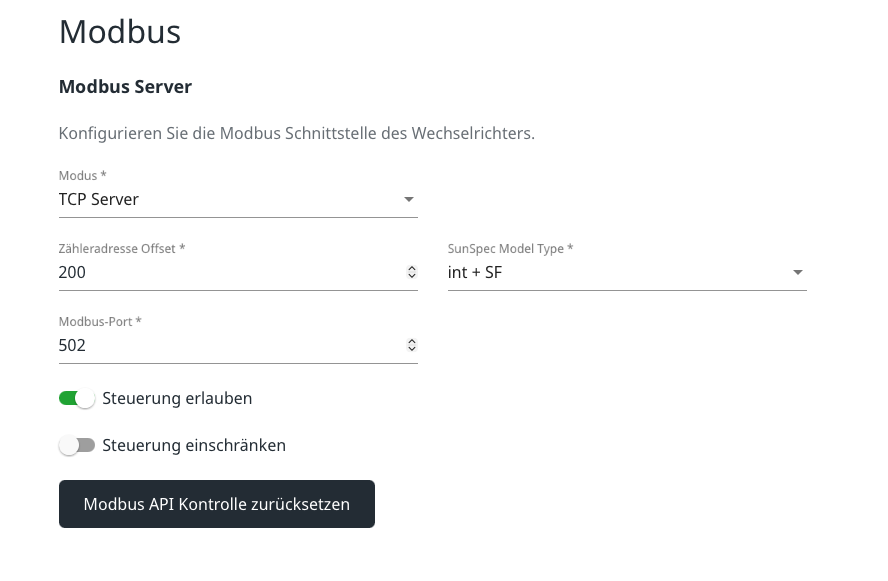The width and height of the screenshot is (888, 581).
Task: Click the "Zähleradresse Offset *" field label
Action: point(122,248)
